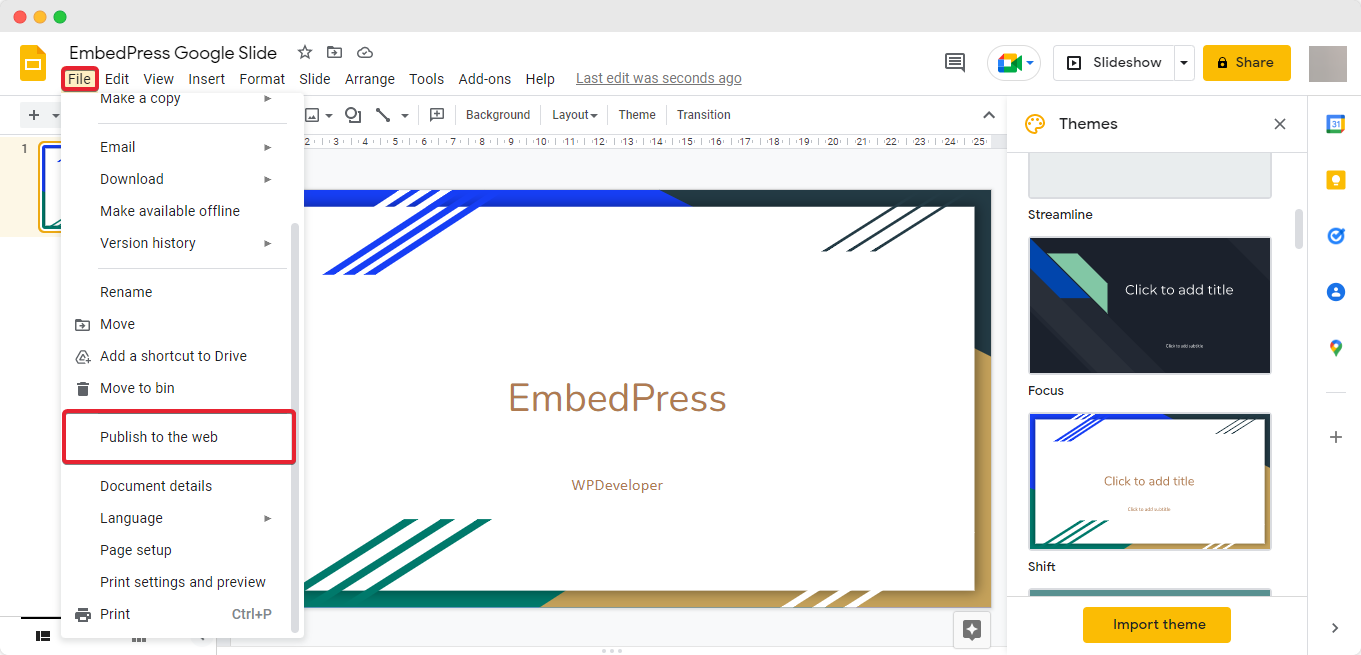
Task: Switch to filmstrip view icon
Action: (43, 636)
